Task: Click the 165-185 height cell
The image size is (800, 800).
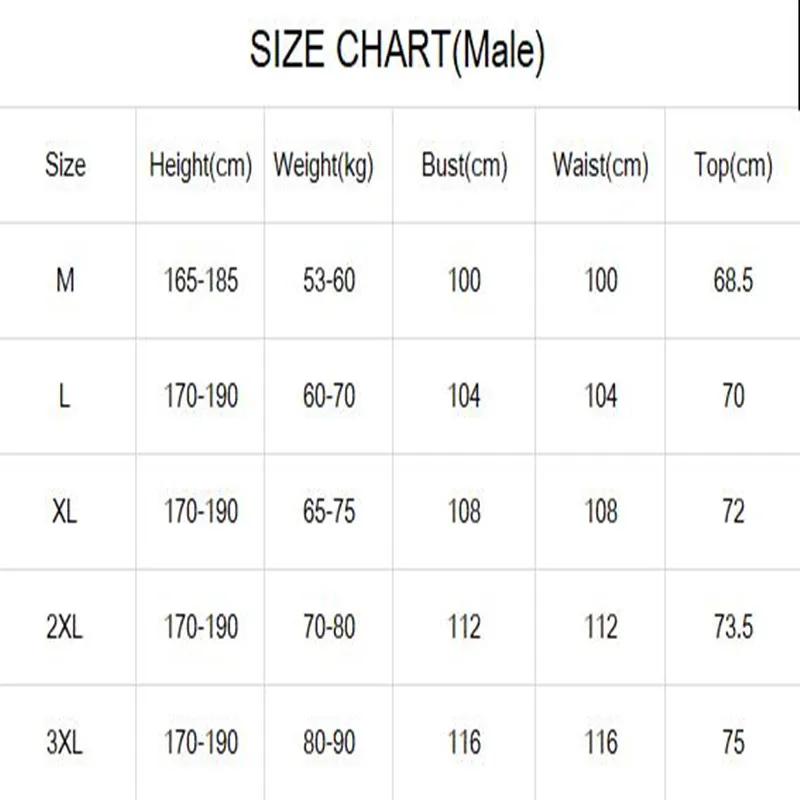Action: (x=201, y=281)
